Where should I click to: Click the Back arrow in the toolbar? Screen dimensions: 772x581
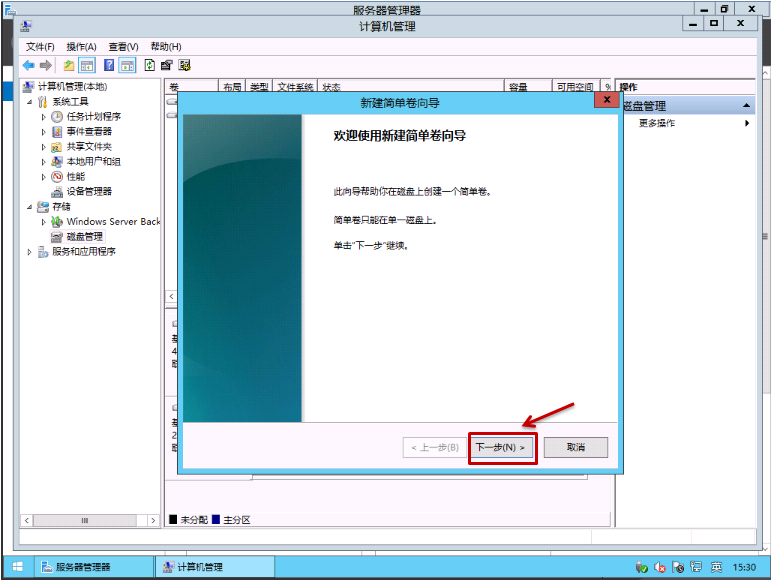click(28, 65)
